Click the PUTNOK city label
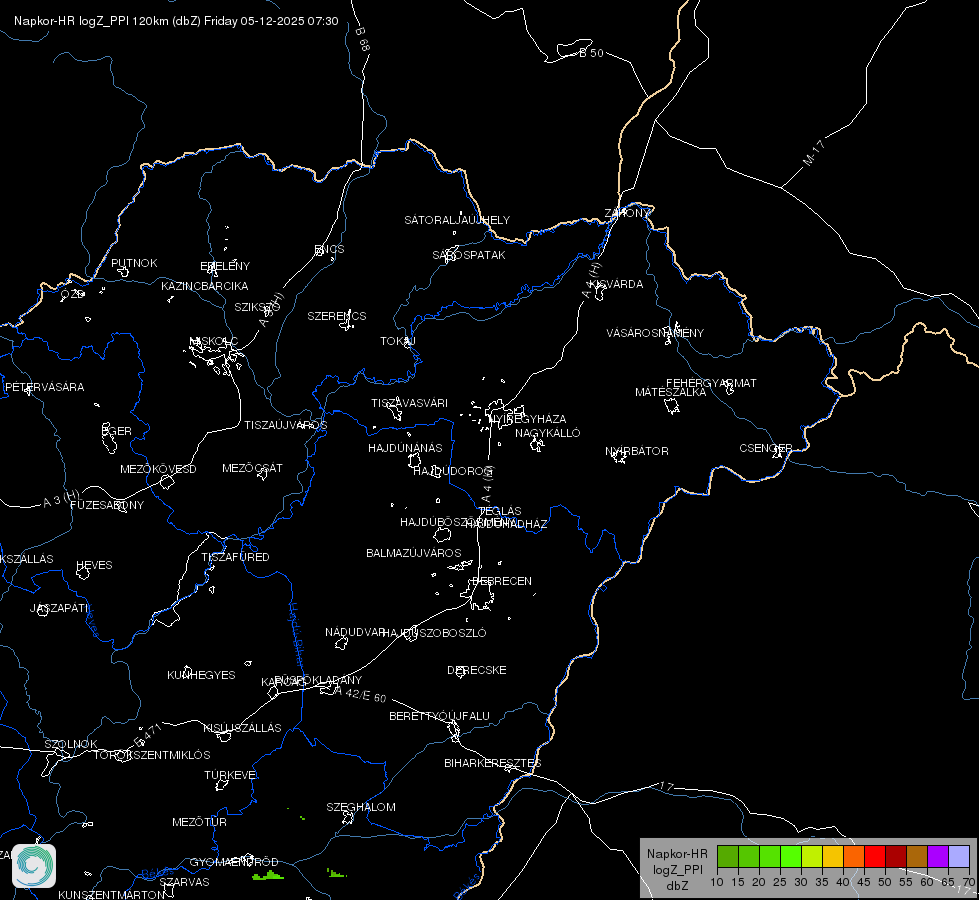This screenshot has height=900, width=979. pyautogui.click(x=134, y=263)
